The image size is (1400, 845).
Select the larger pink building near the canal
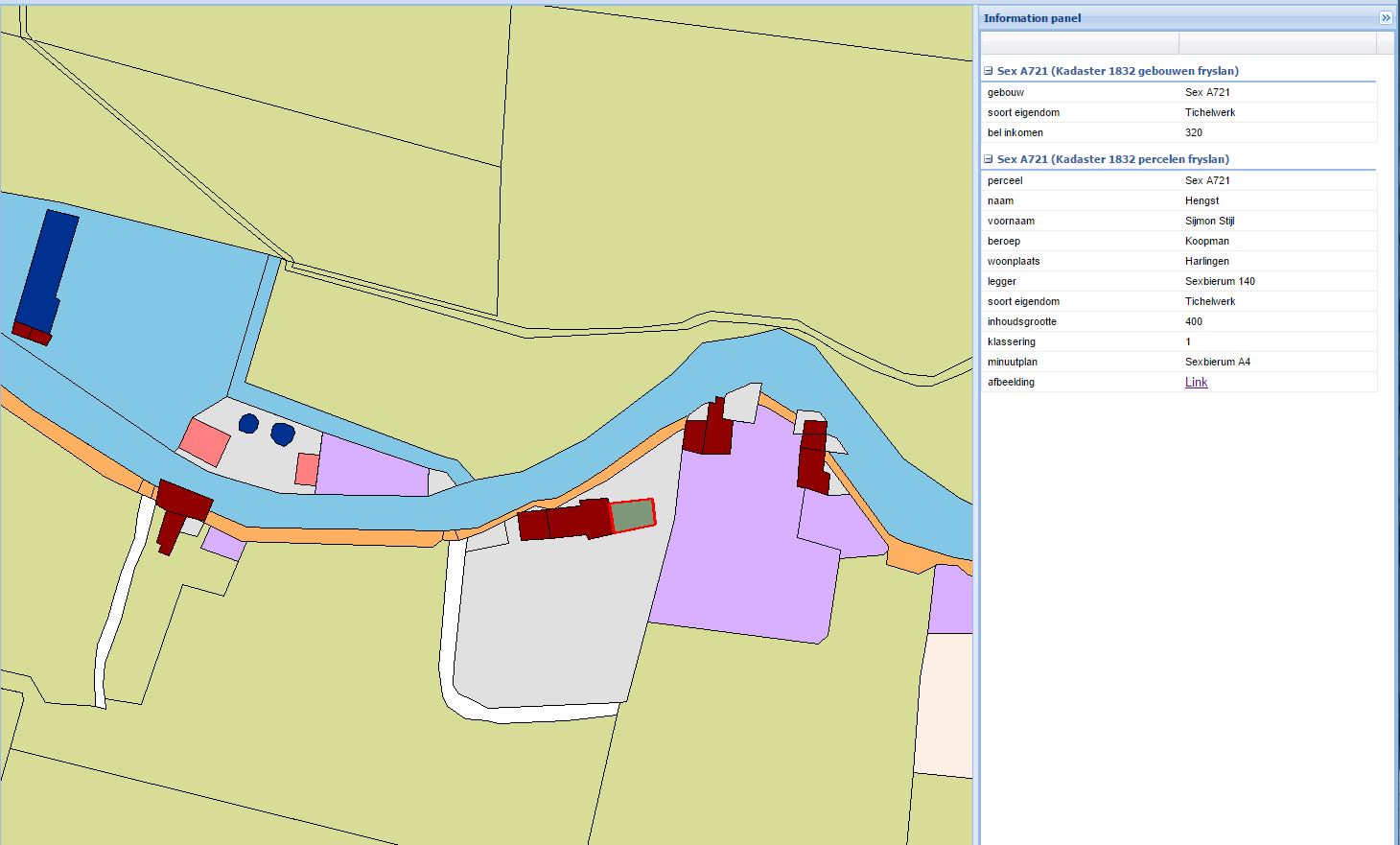tap(204, 442)
